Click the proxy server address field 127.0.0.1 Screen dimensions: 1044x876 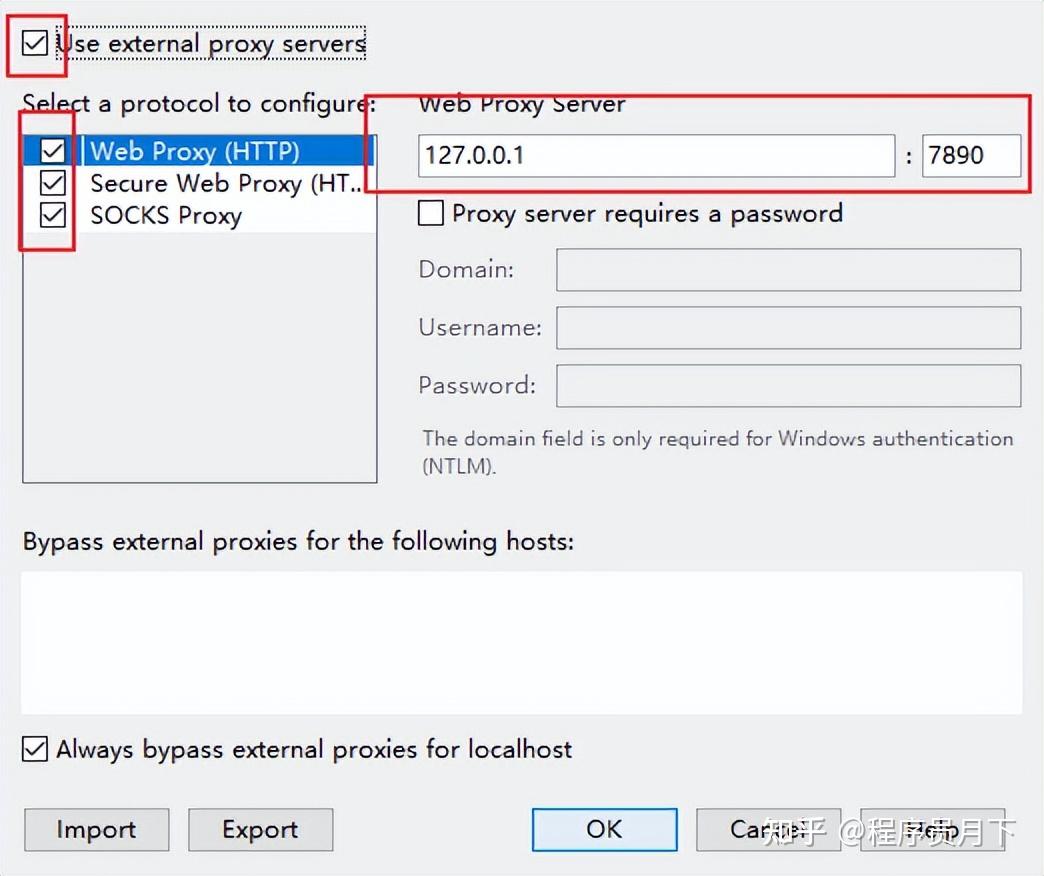click(656, 155)
